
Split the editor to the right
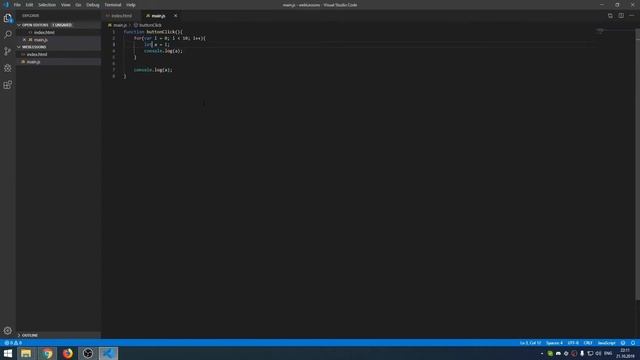[x=621, y=16]
